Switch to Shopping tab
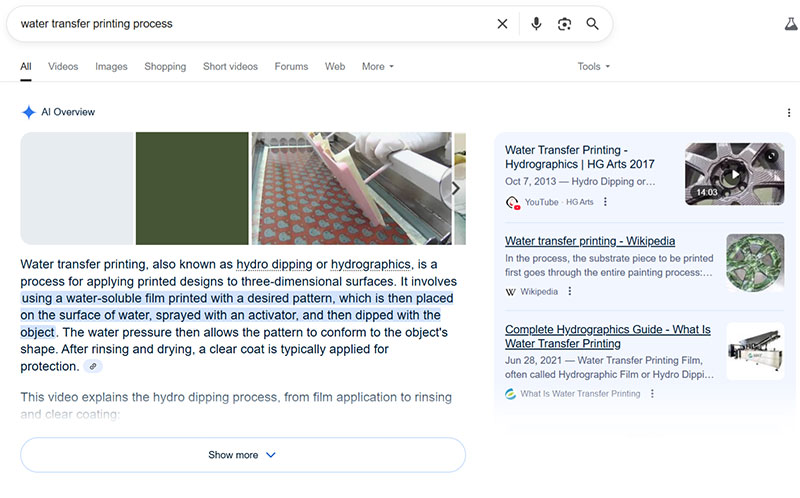The height and width of the screenshot is (498, 800). (165, 67)
